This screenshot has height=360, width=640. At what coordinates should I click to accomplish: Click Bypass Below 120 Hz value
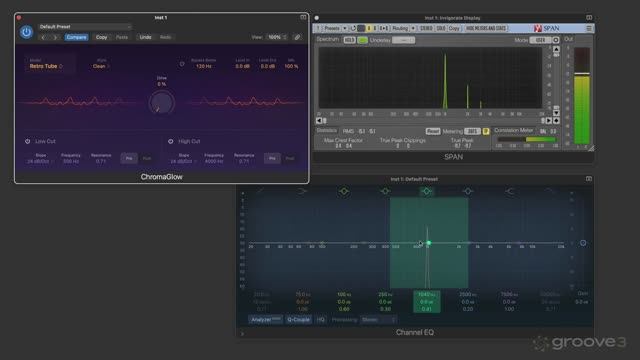point(203,66)
